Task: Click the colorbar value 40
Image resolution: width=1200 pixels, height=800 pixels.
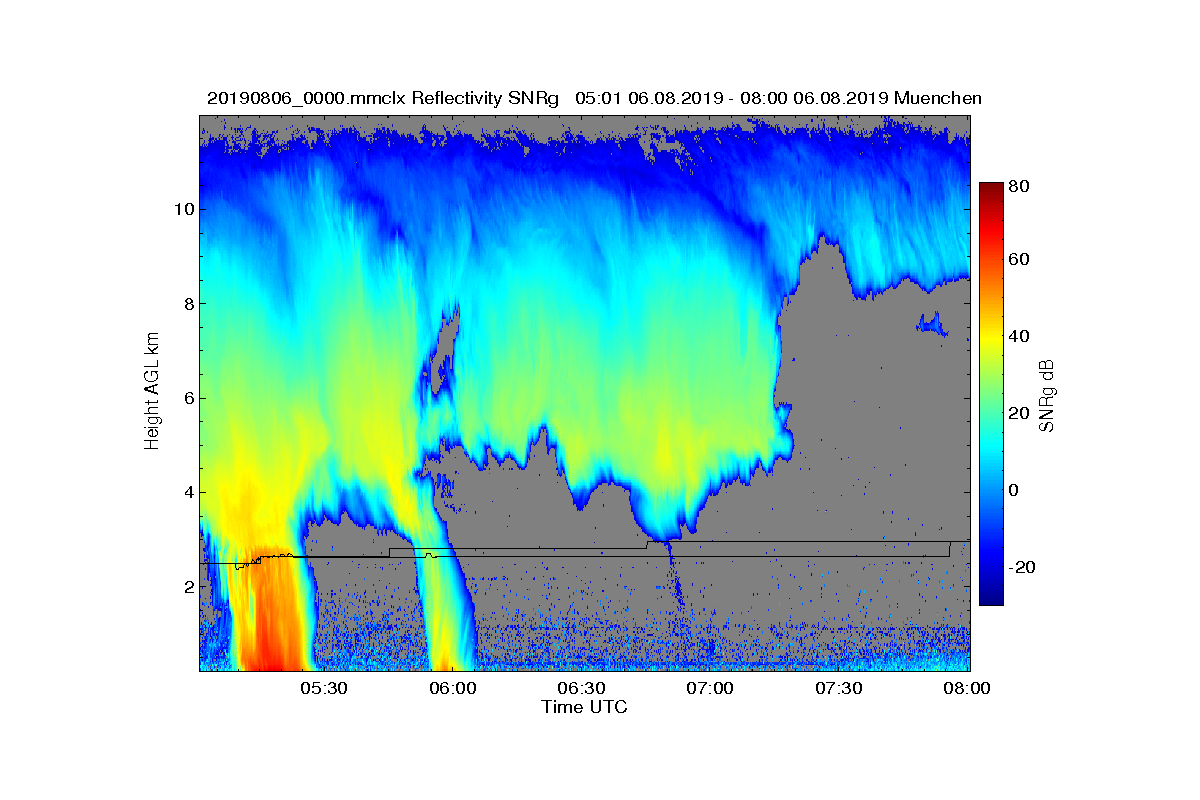Action: pyautogui.click(x=1020, y=336)
